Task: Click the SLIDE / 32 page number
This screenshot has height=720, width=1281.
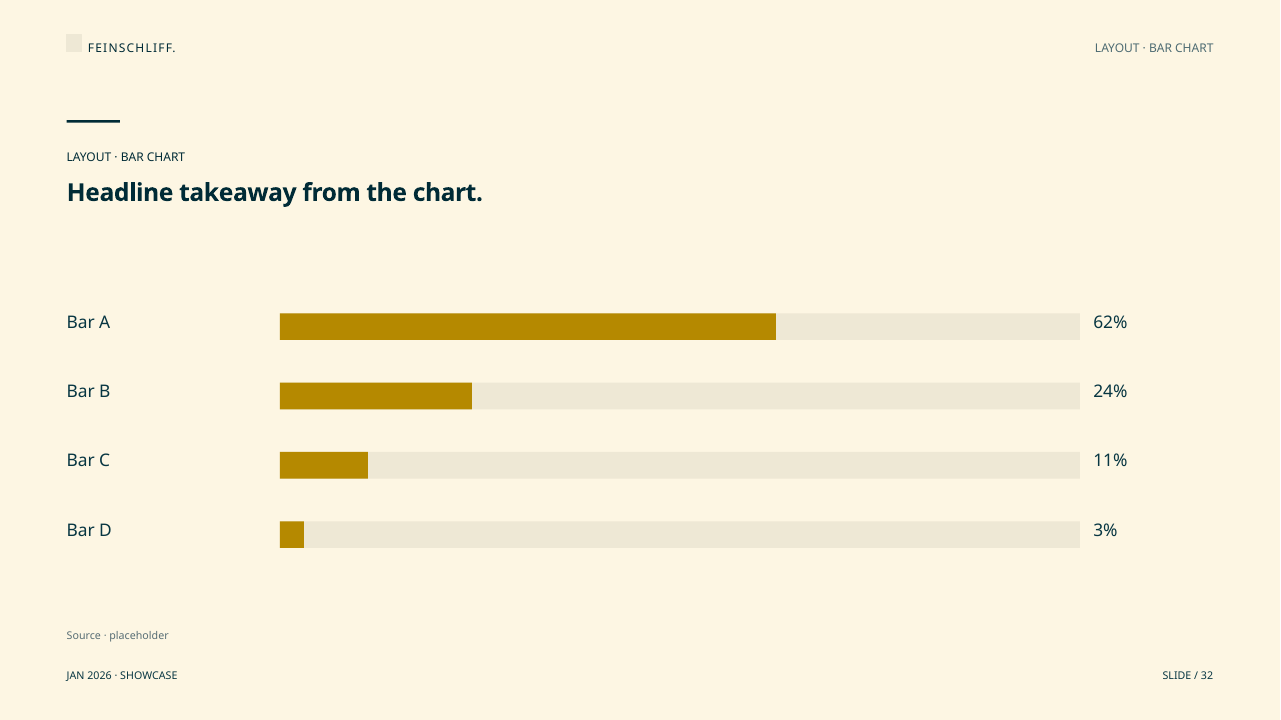Action: coord(1188,676)
